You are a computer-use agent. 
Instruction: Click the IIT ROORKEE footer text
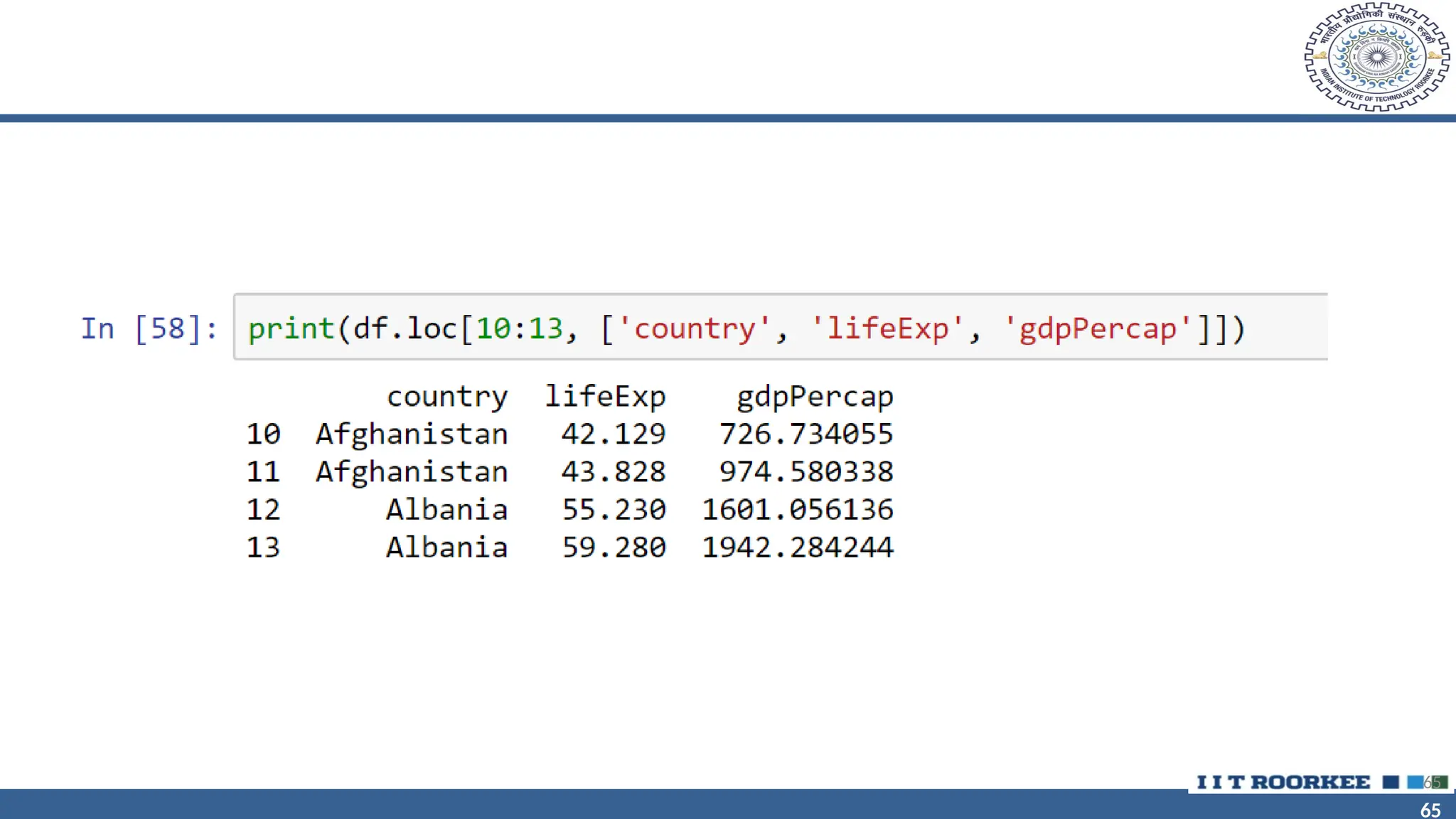1283,782
